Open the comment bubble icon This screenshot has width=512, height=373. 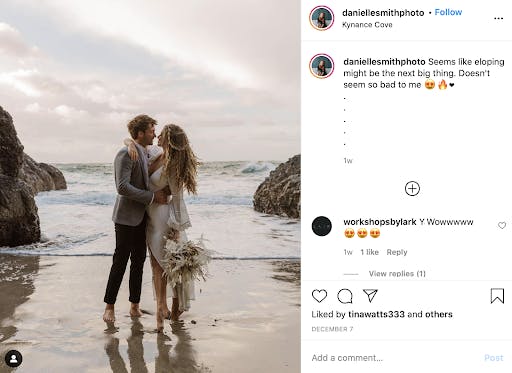(x=345, y=296)
